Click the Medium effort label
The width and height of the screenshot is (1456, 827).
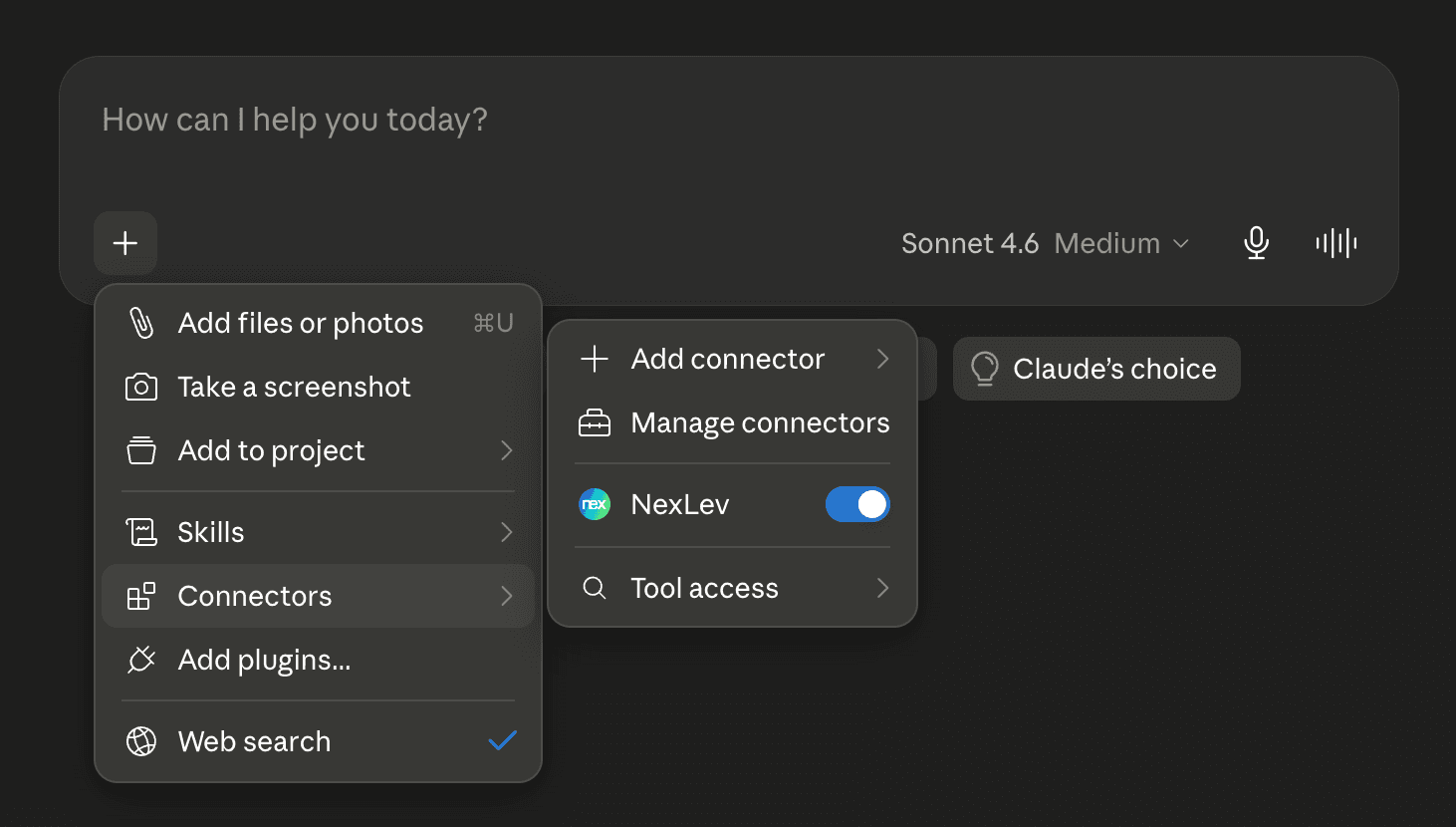[1107, 243]
